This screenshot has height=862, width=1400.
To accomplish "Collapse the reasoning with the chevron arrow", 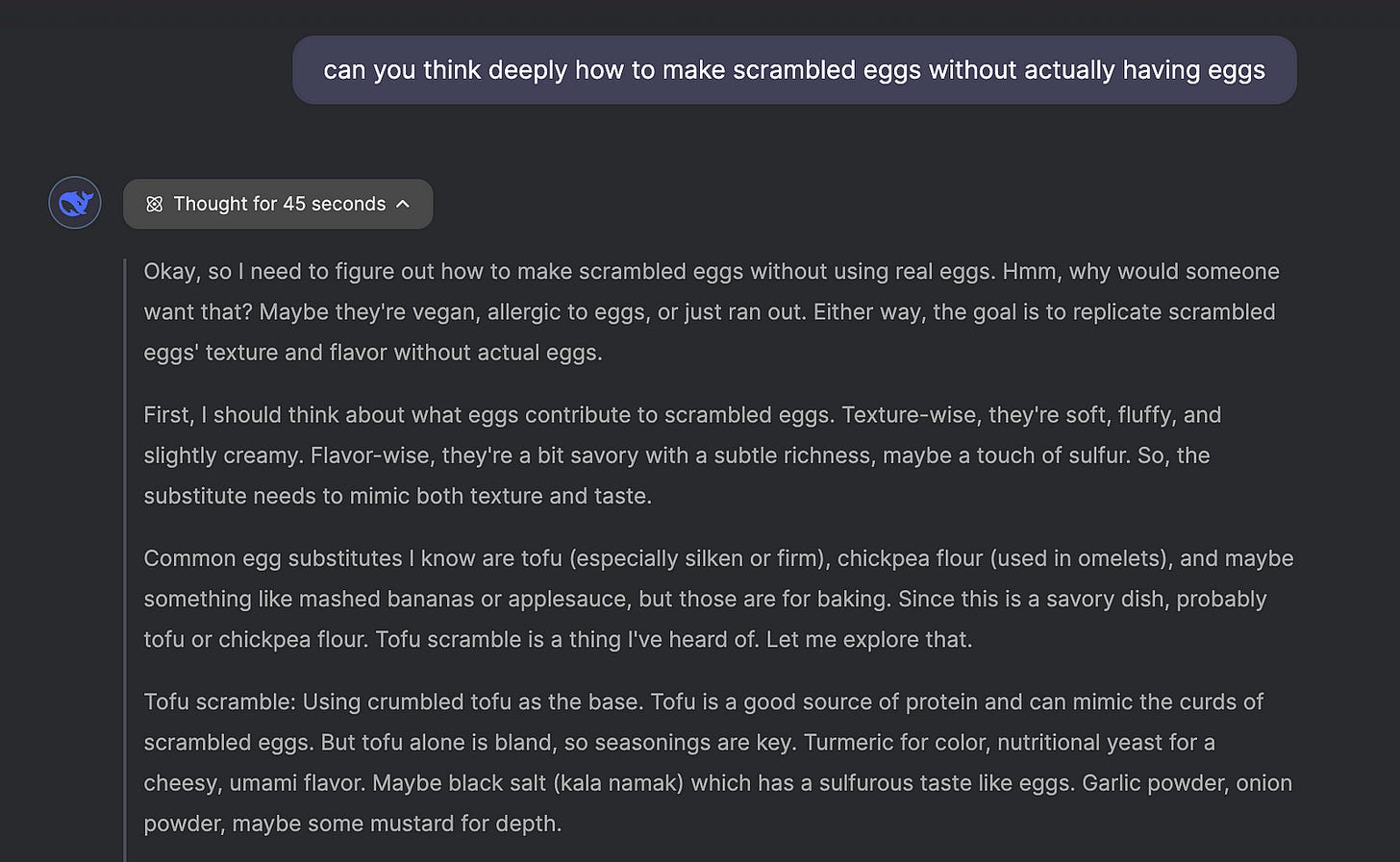I will pos(403,204).
